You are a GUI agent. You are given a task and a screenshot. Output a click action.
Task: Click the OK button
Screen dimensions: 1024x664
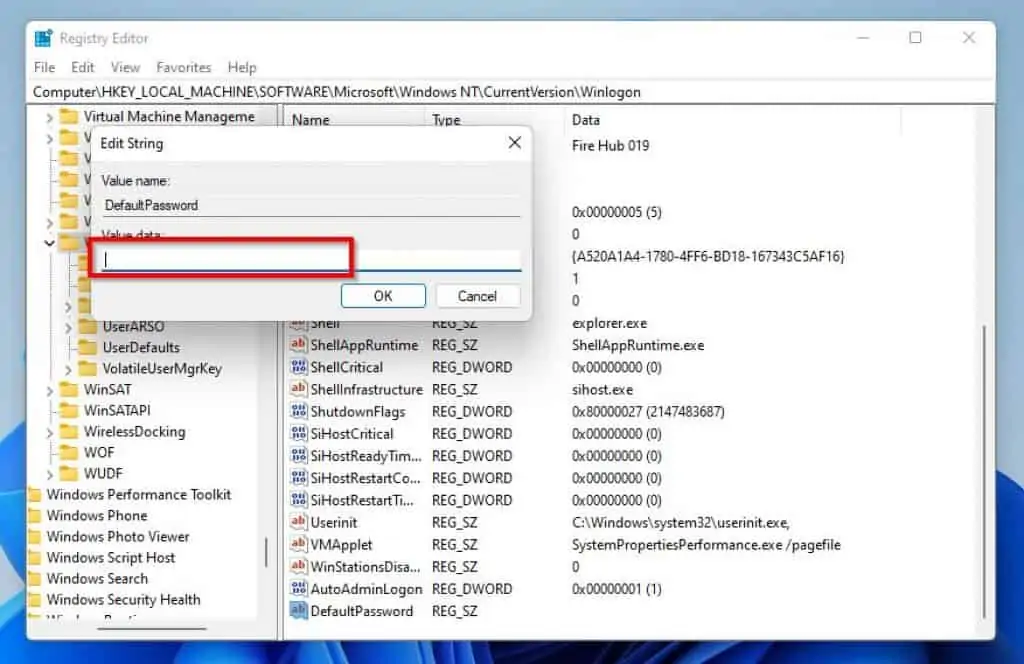coord(383,295)
